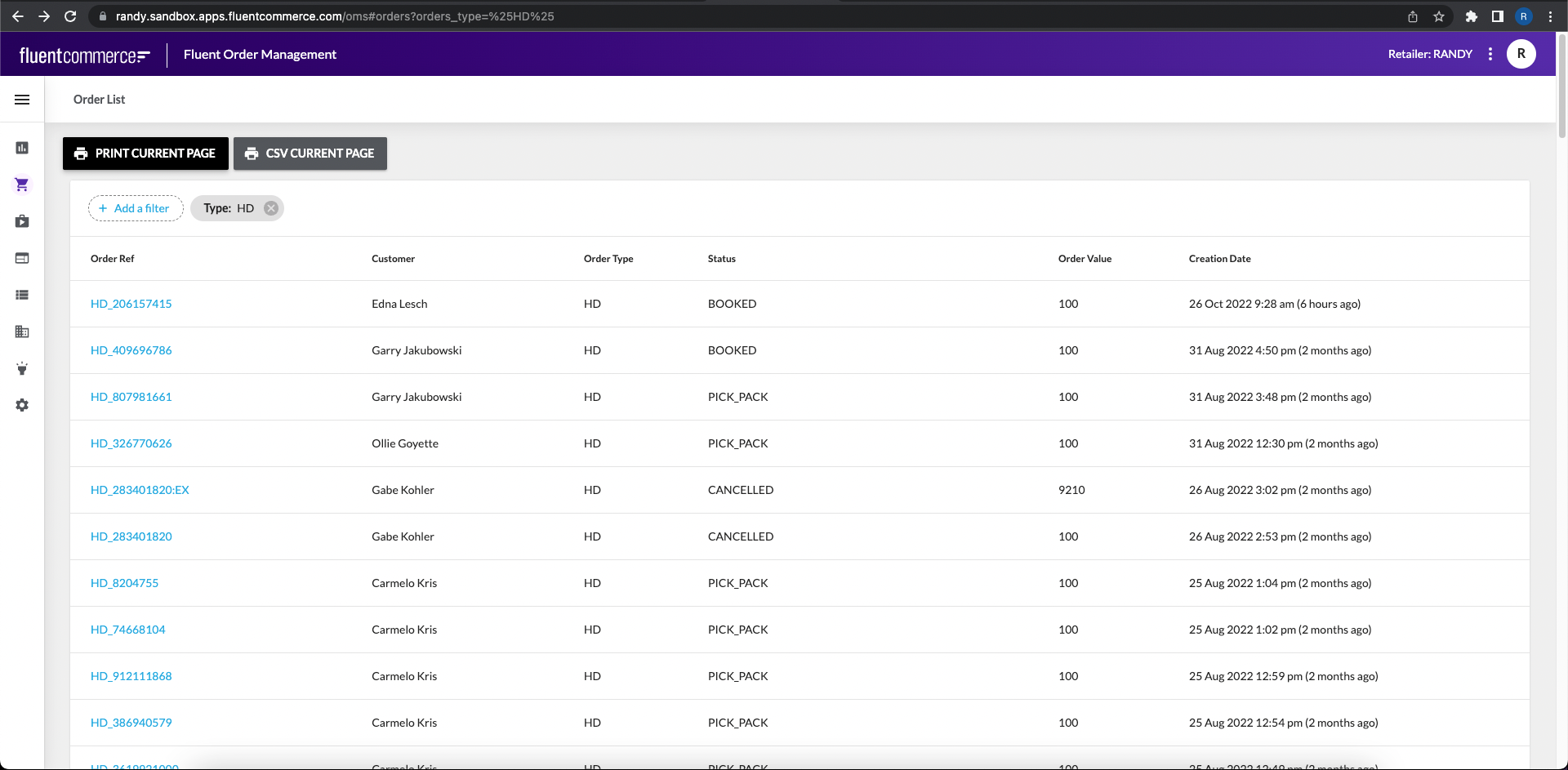The width and height of the screenshot is (1568, 770).
Task: Open the settings gear in sidebar
Action: [x=22, y=405]
